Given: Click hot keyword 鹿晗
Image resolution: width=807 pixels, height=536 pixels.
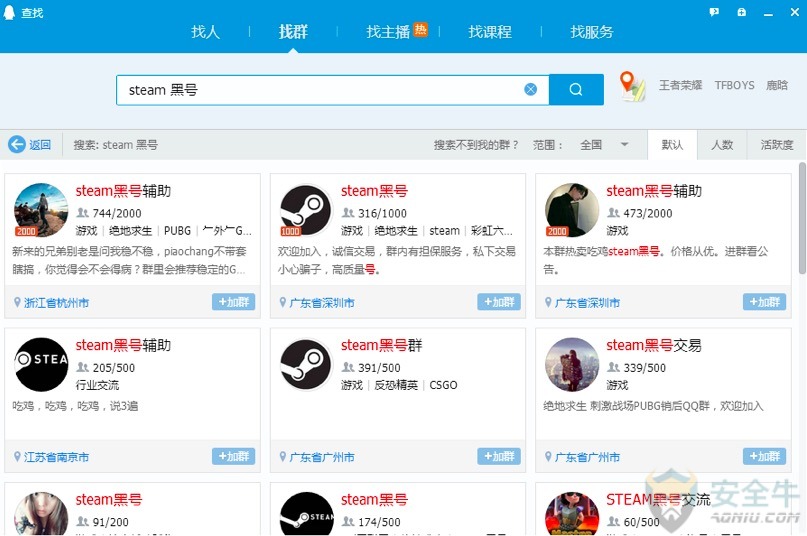Looking at the screenshot, I should click(x=777, y=85).
